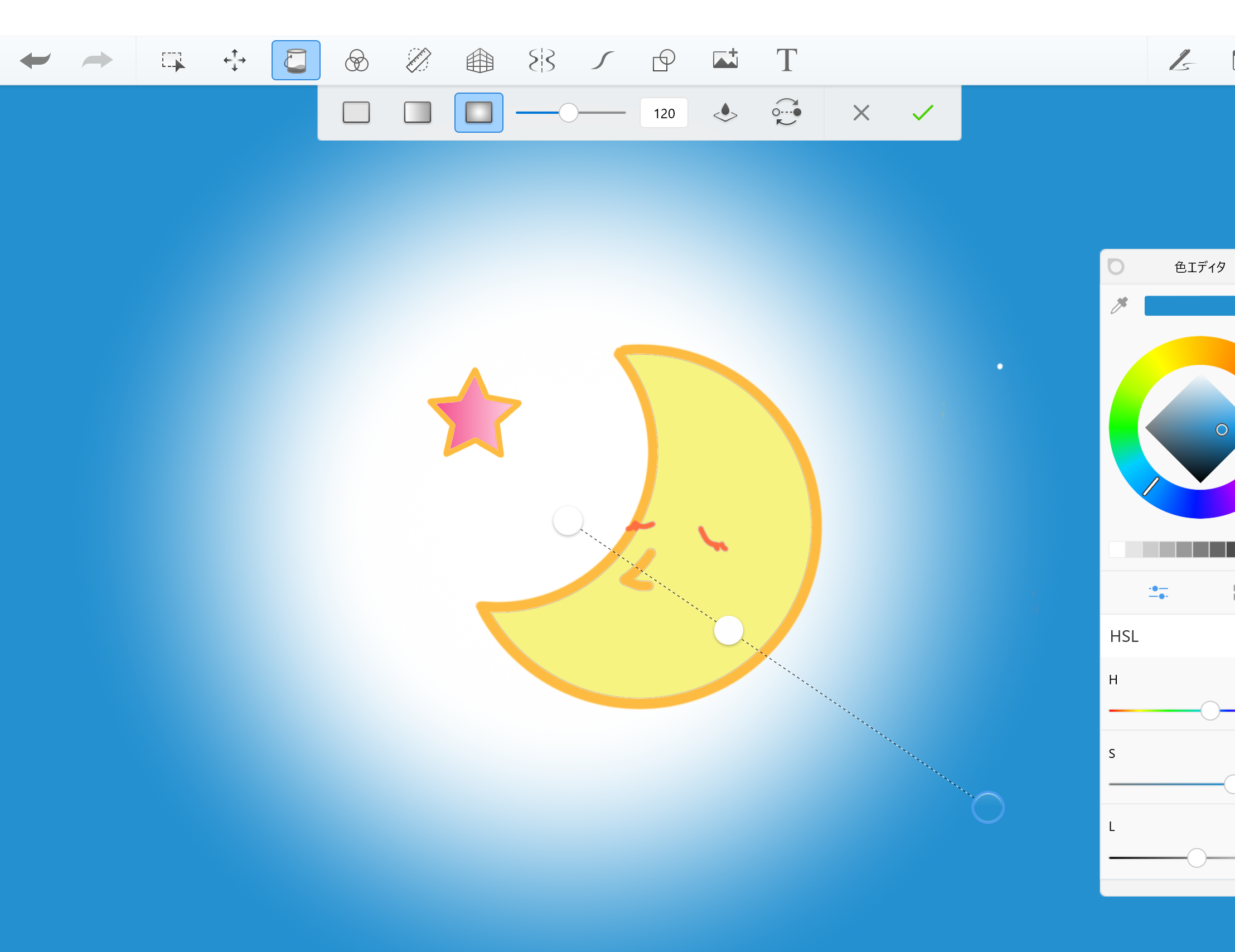The image size is (1235, 952).
Task: Pick the eyedropper in Color Editor
Action: point(1119,306)
